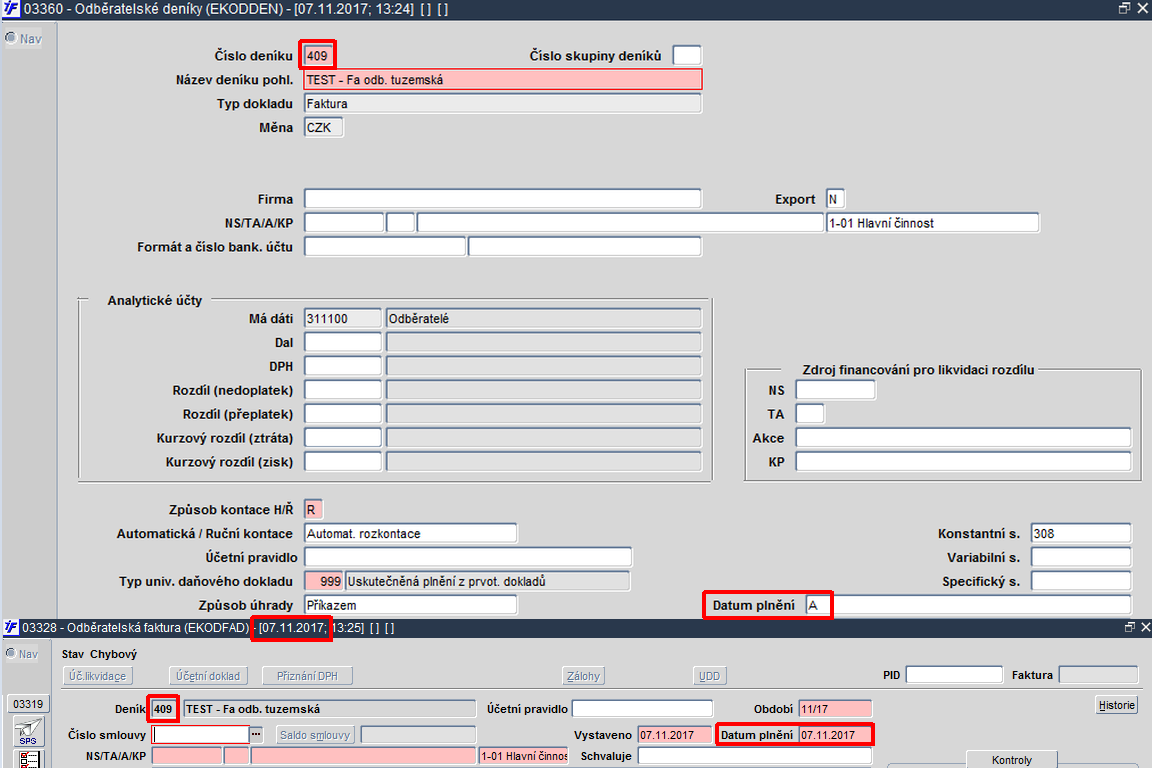Click the Kurzový rozdíl (ztráta) account field
Image resolution: width=1152 pixels, height=768 pixels.
(x=342, y=438)
